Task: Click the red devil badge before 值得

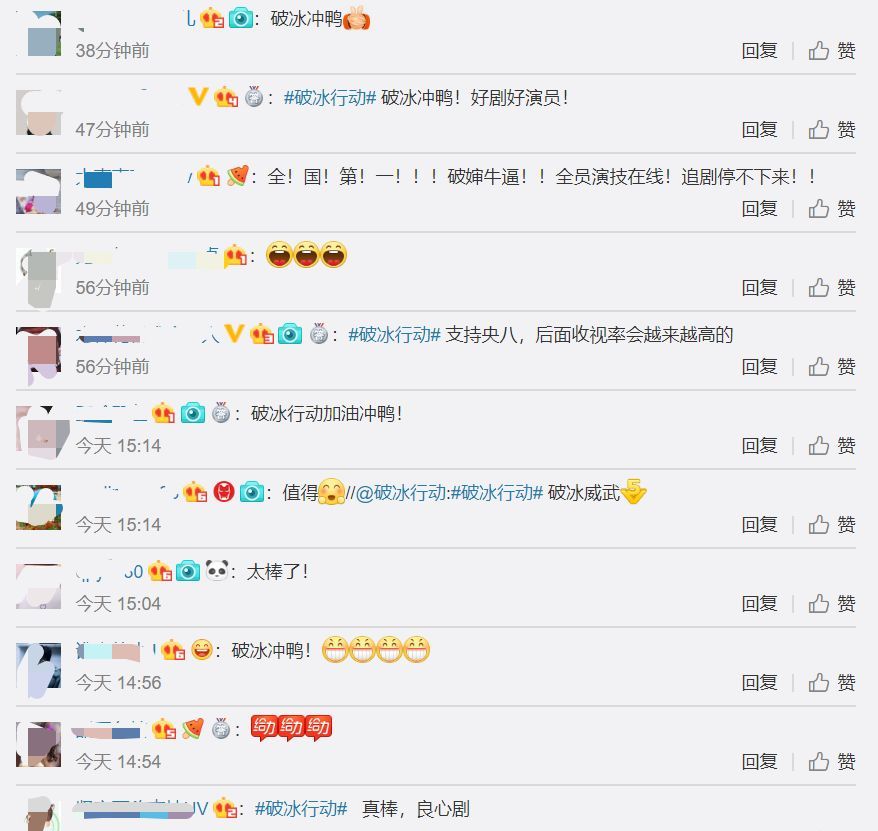Action: click(223, 492)
